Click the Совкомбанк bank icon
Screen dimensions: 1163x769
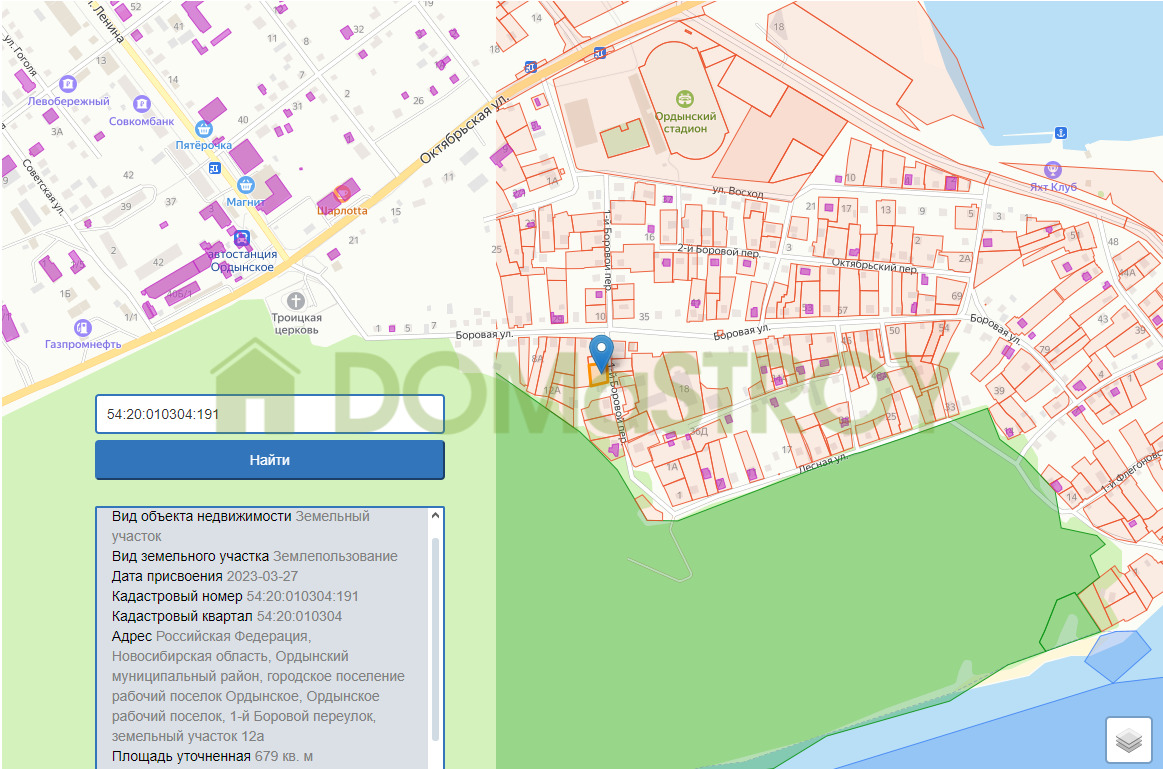(x=141, y=104)
